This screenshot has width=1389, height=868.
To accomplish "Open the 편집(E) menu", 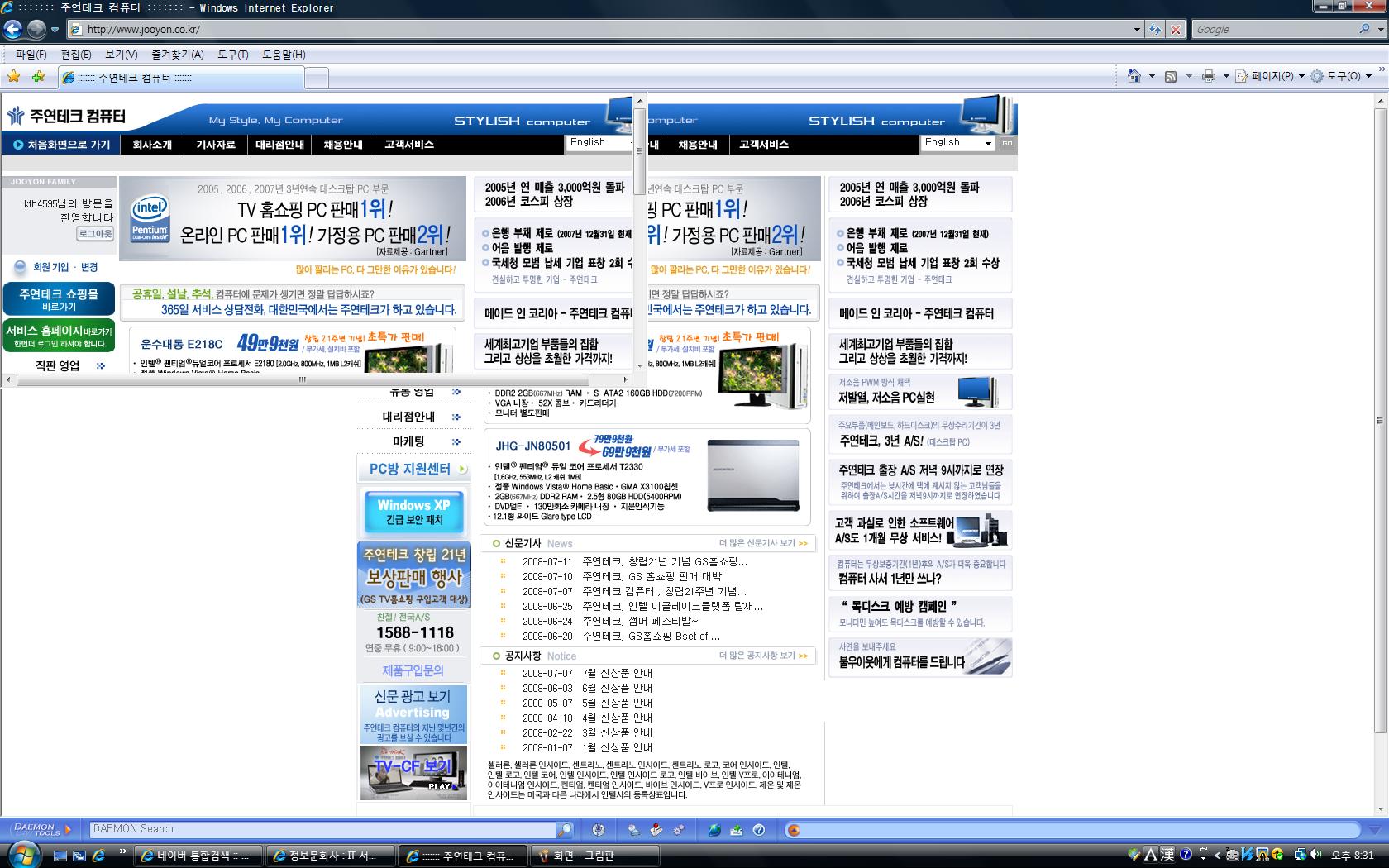I will [x=75, y=55].
